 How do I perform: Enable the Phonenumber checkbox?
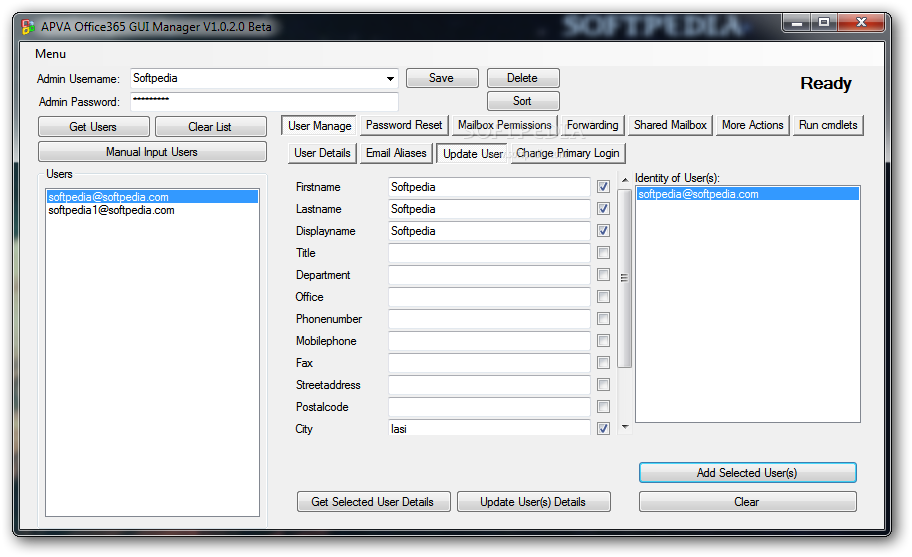coord(603,319)
